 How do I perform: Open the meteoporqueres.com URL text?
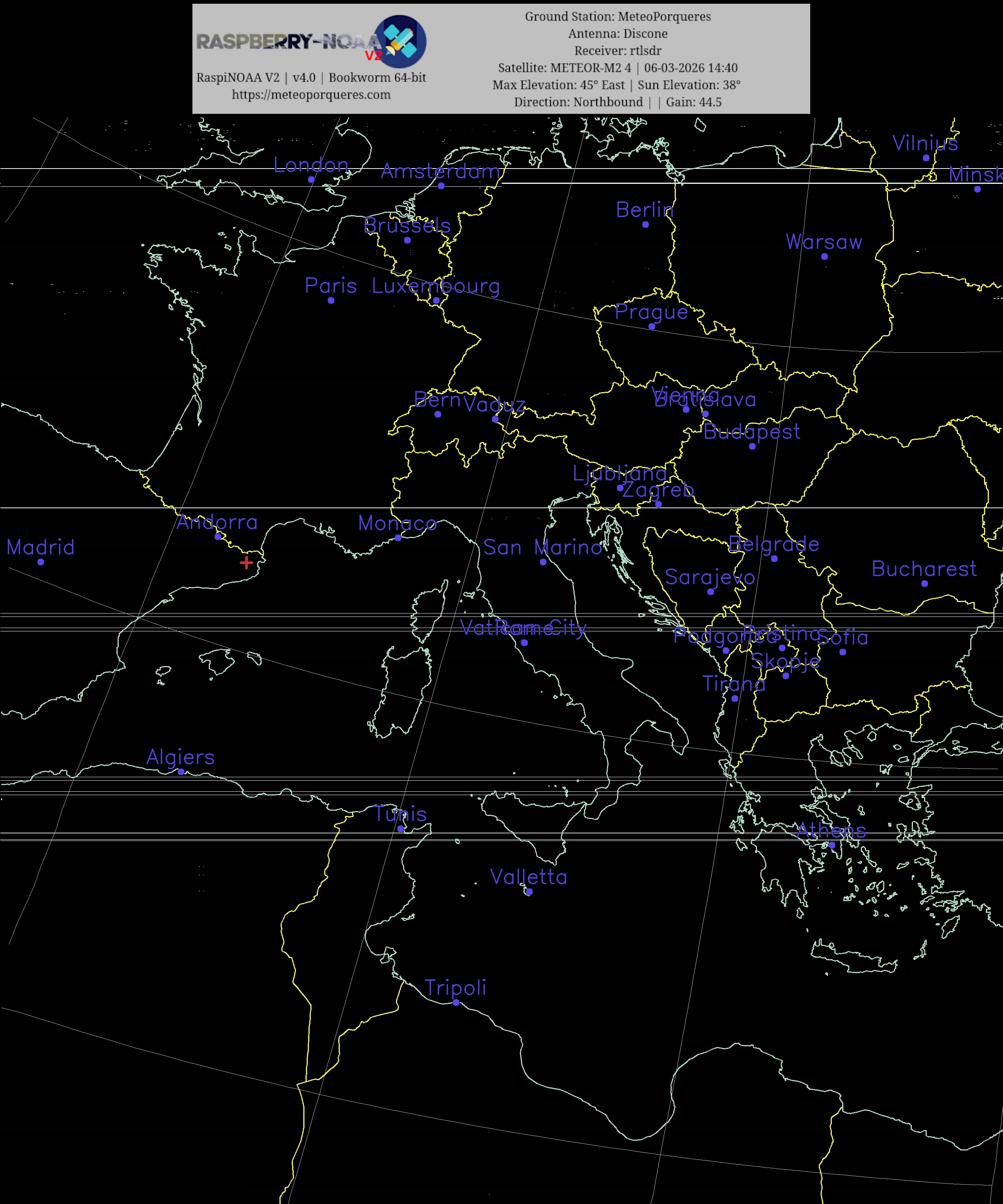311,95
